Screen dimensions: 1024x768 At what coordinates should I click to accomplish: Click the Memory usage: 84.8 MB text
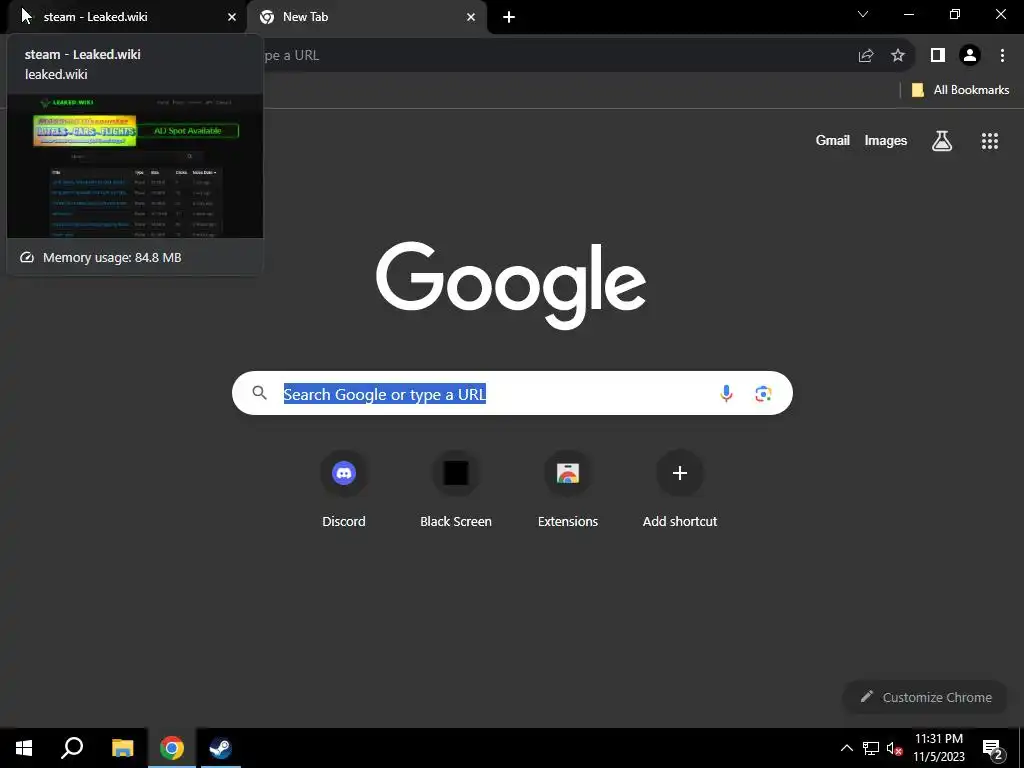click(x=112, y=257)
